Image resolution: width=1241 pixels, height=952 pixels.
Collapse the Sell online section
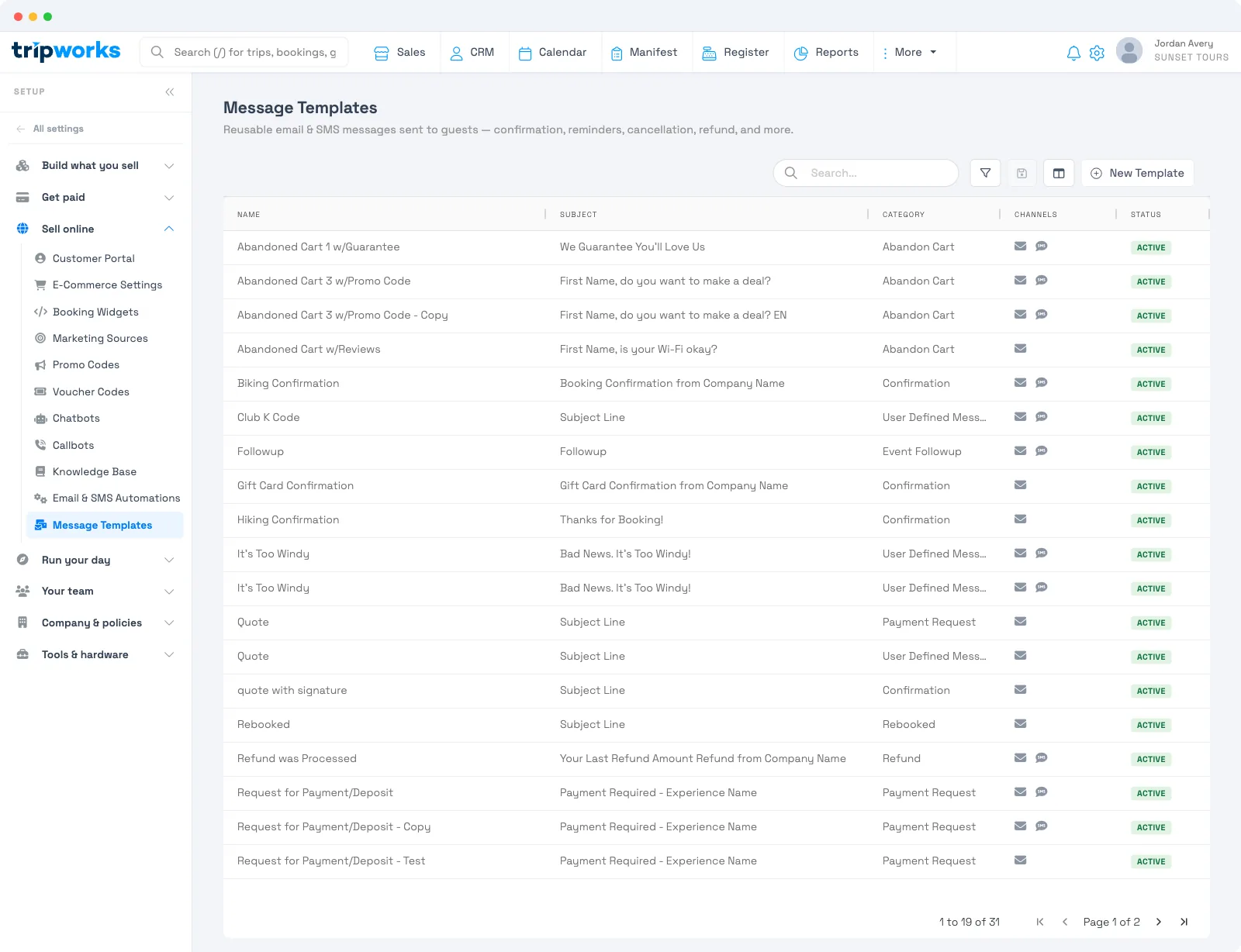click(95, 229)
